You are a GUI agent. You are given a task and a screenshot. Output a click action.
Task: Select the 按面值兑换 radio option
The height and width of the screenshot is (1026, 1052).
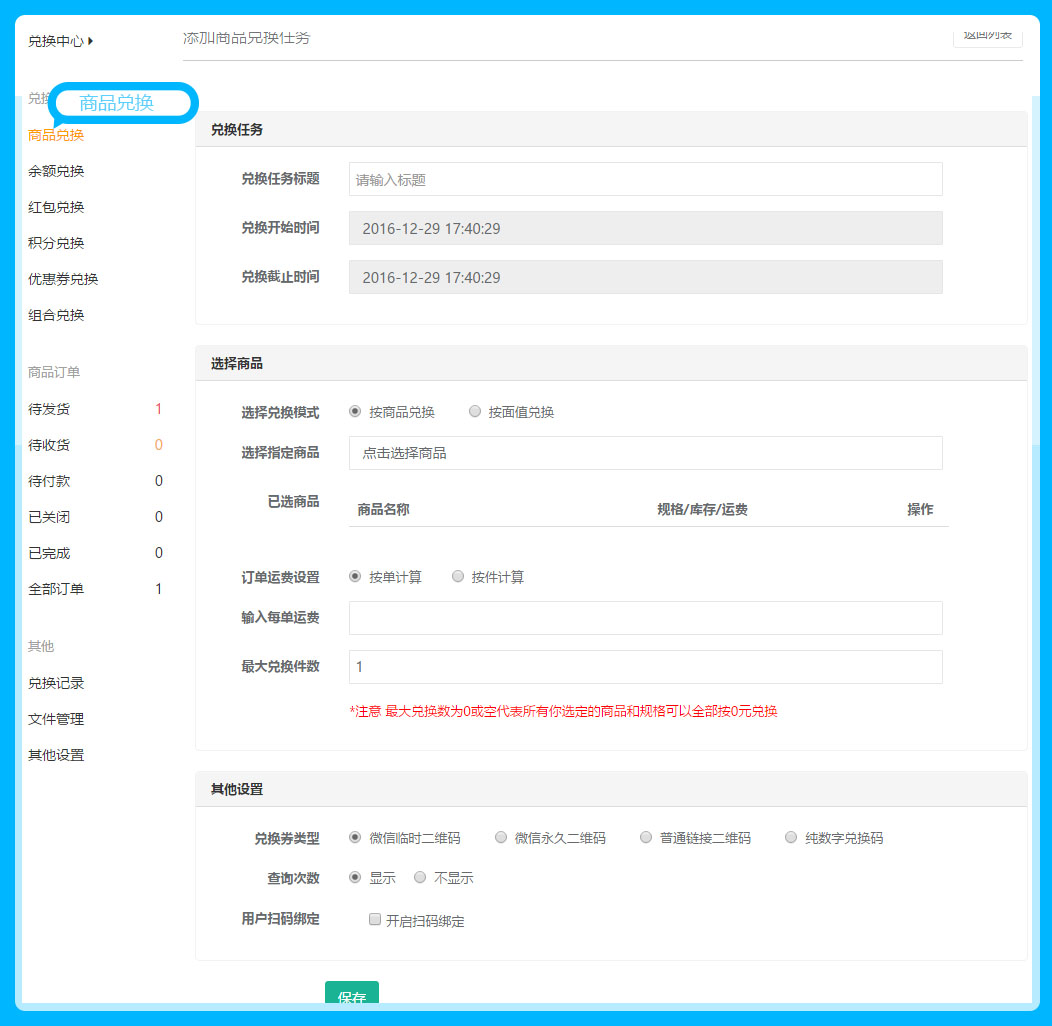tap(475, 411)
